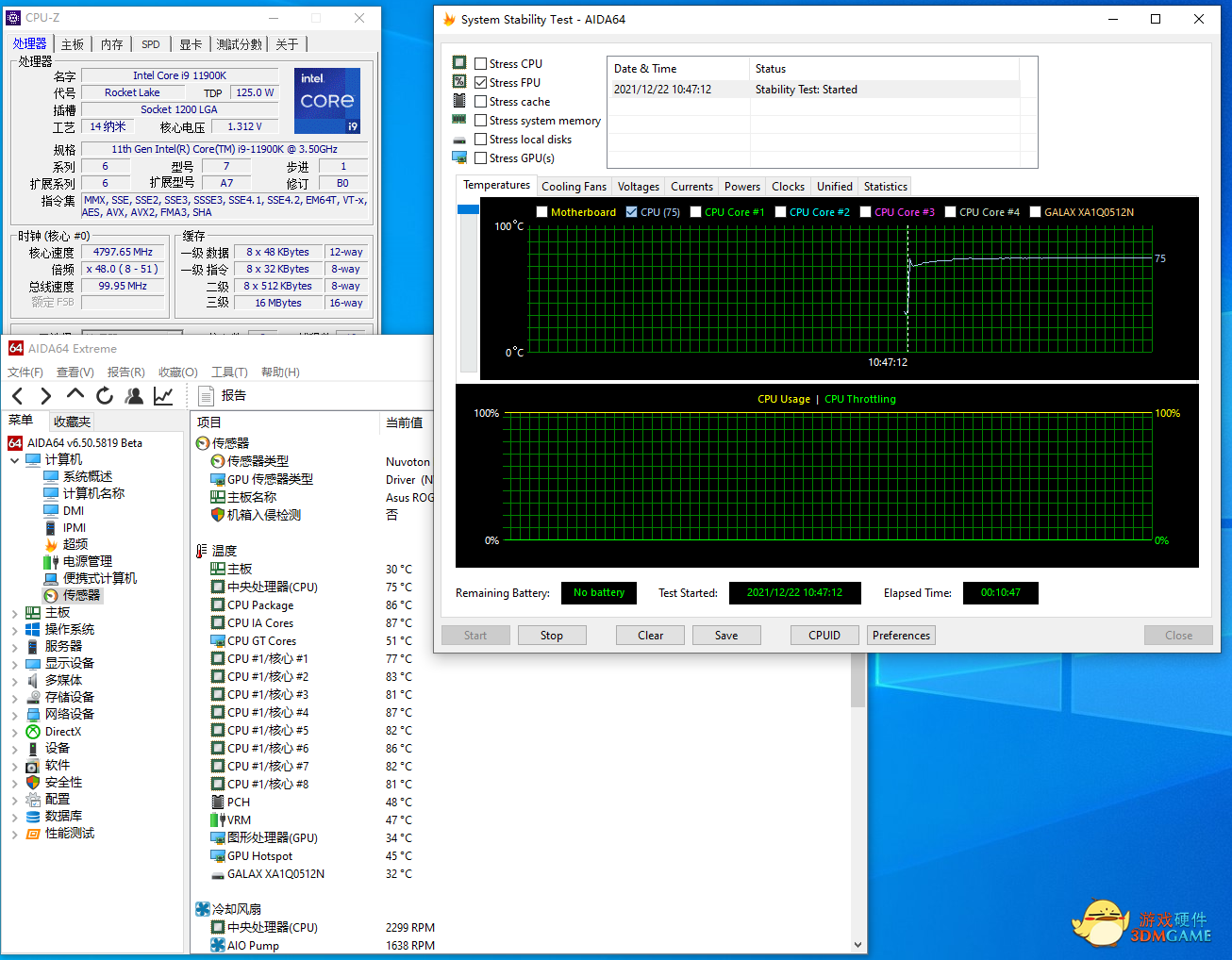Screen dimensions: 1232x960
Task: Click the 机箱入侵检测 shield icon
Action: pyautogui.click(x=218, y=515)
